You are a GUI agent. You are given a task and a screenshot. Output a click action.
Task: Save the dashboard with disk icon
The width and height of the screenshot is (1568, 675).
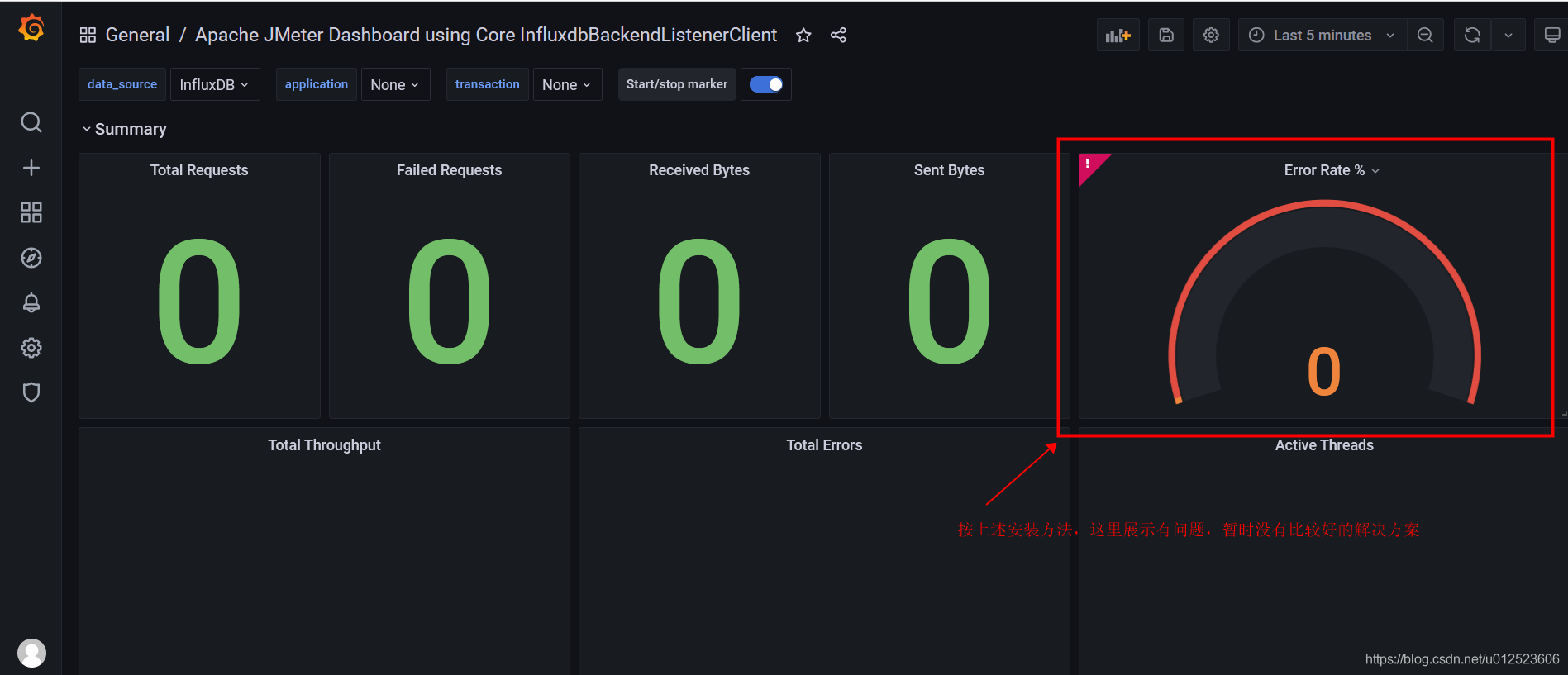(1166, 35)
